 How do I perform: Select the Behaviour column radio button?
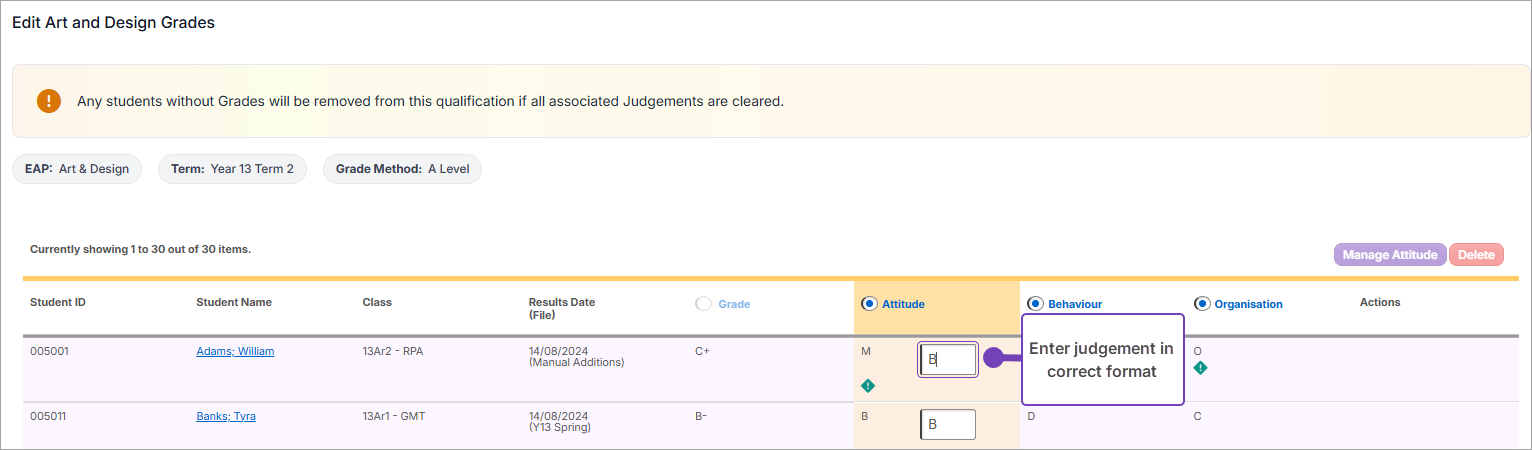click(x=1035, y=304)
